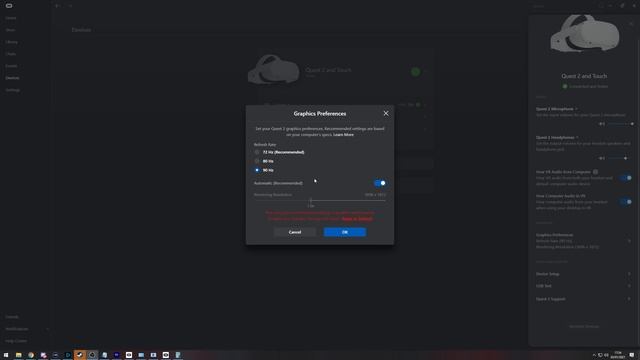Show hidden system tray icons
640x360 pixels.
pyautogui.click(x=594, y=355)
